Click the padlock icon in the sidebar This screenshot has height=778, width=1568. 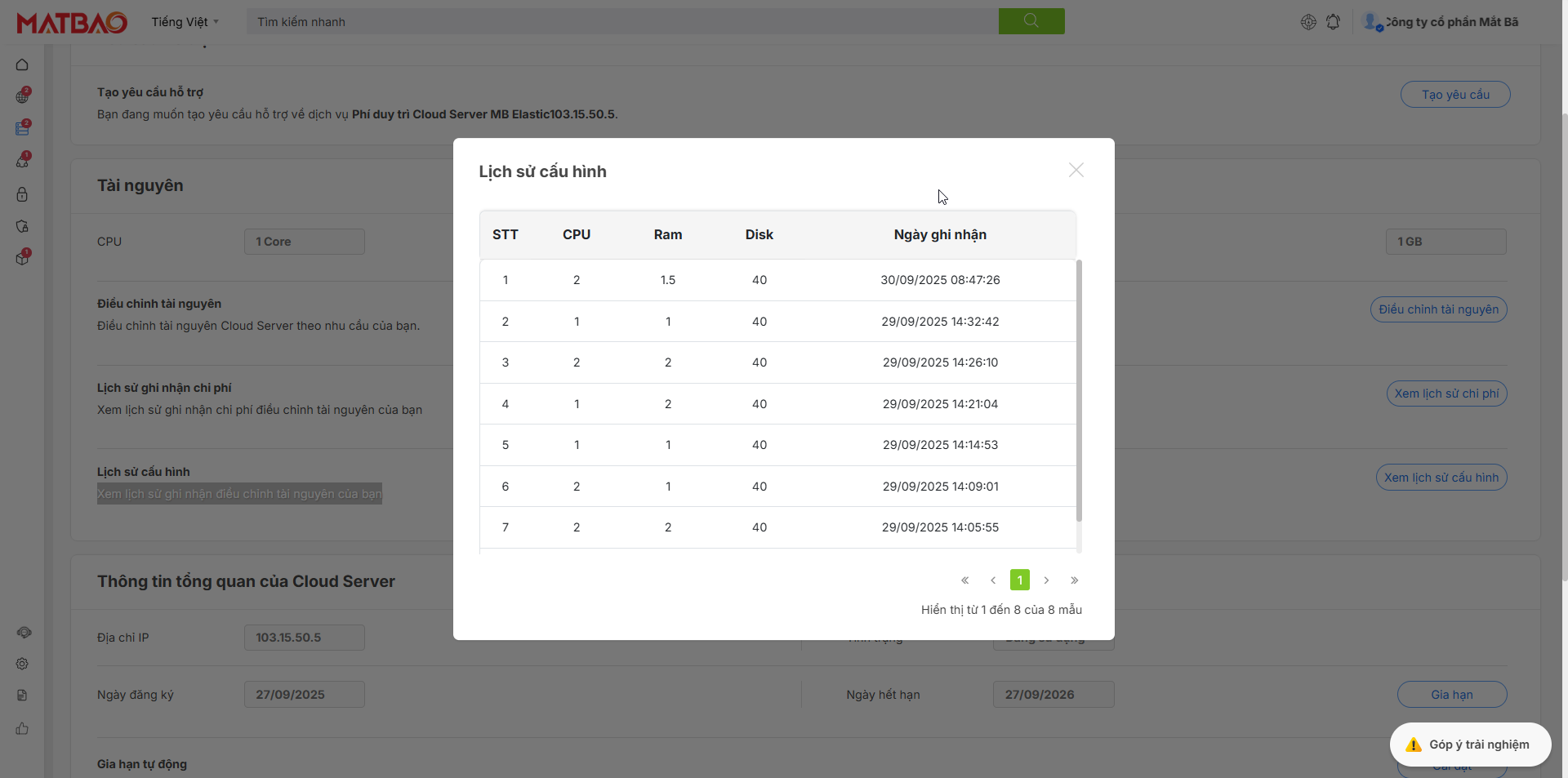tap(22, 194)
